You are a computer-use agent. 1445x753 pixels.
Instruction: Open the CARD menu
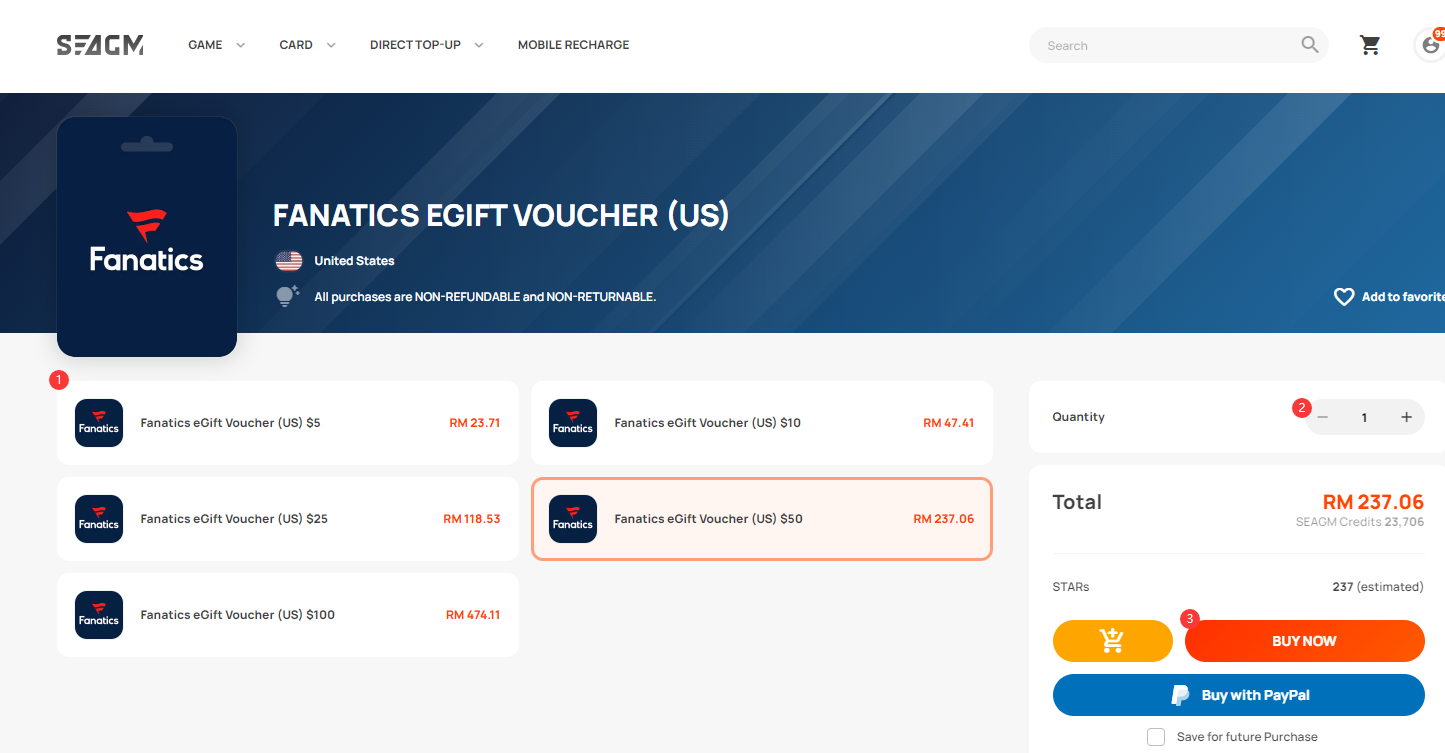pos(296,45)
